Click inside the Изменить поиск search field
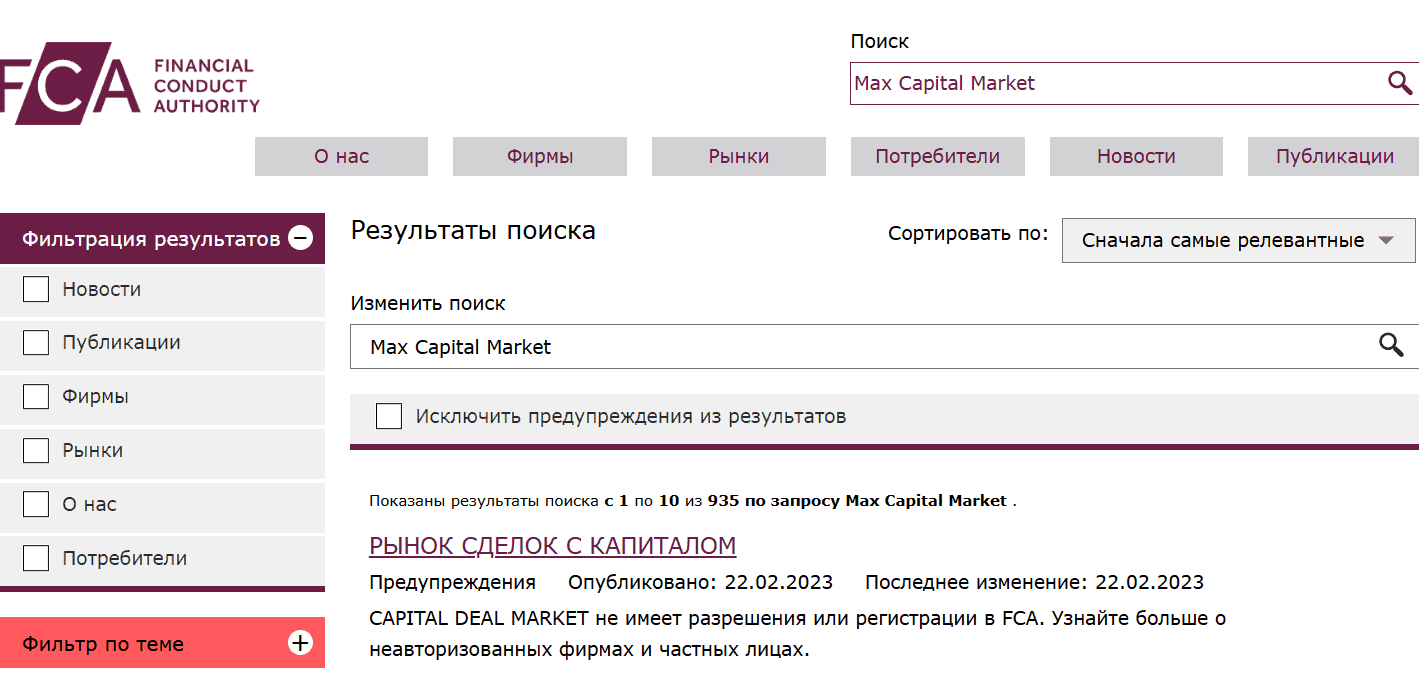Screen dimensions: 1419x673 click(700, 346)
